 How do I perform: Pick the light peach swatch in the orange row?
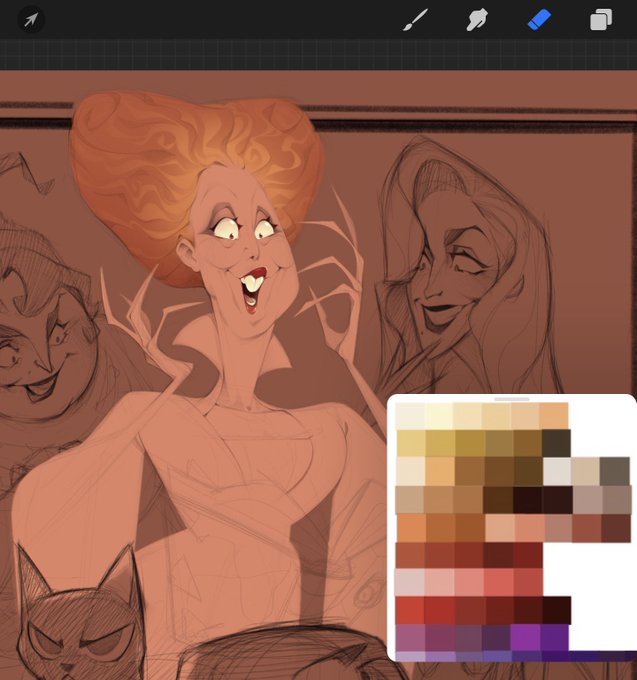(x=500, y=528)
